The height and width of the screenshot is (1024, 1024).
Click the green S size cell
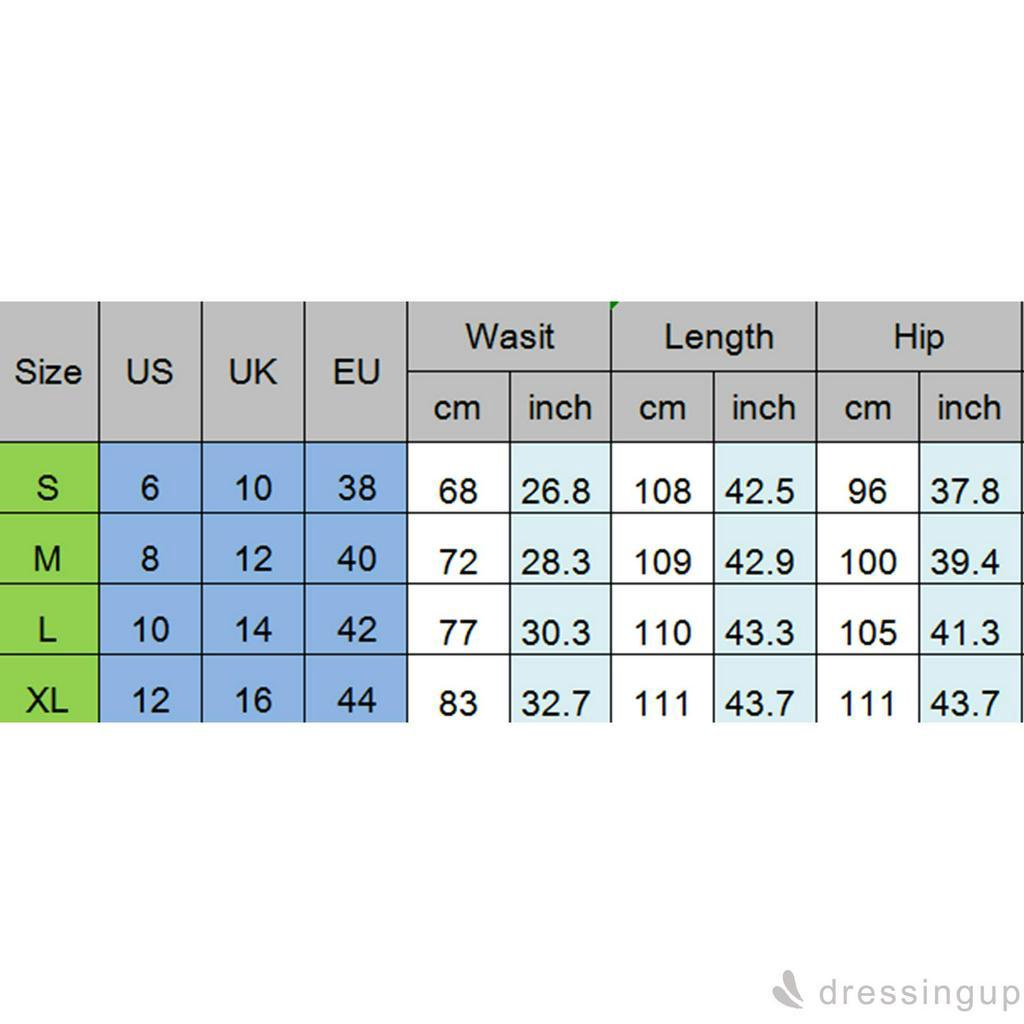click(48, 488)
